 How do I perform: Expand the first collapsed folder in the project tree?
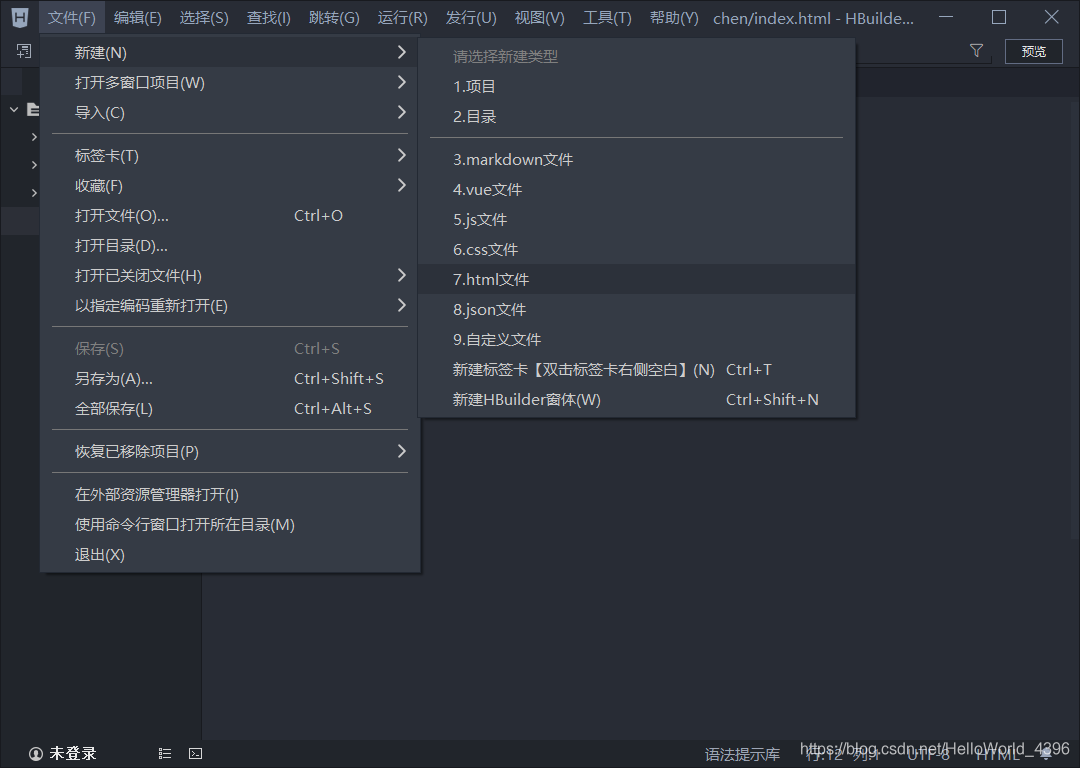point(34,137)
